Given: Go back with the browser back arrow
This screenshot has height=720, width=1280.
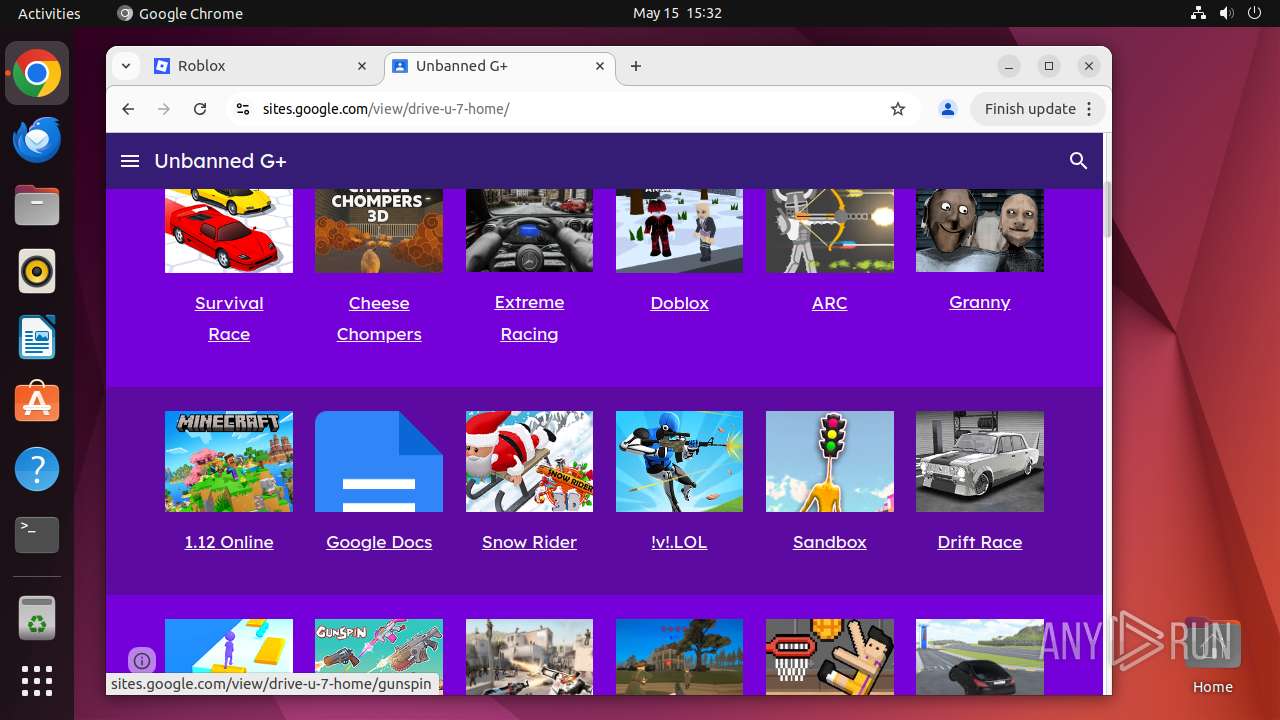Looking at the screenshot, I should 128,109.
